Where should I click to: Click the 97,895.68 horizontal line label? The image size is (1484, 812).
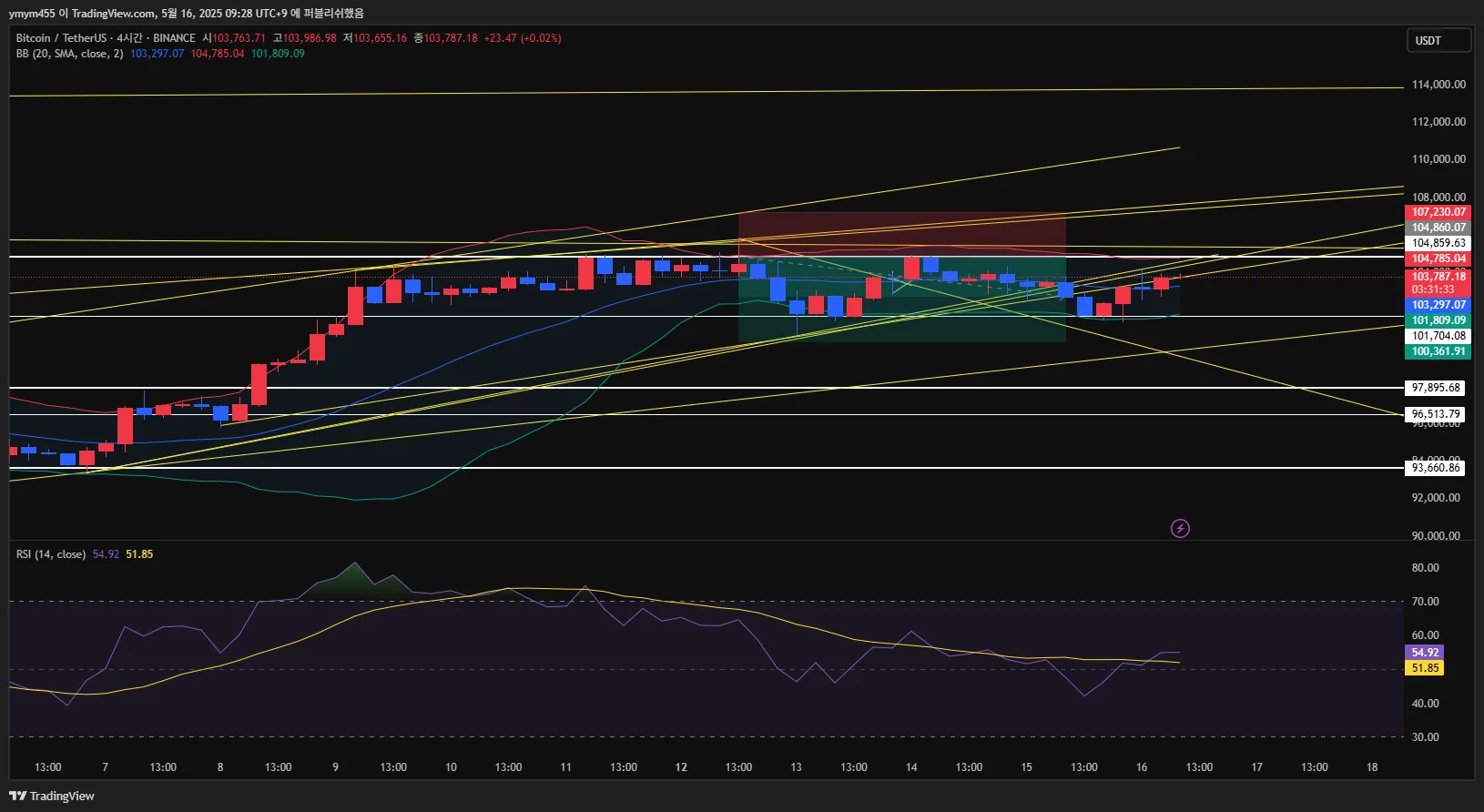pyautogui.click(x=1435, y=388)
